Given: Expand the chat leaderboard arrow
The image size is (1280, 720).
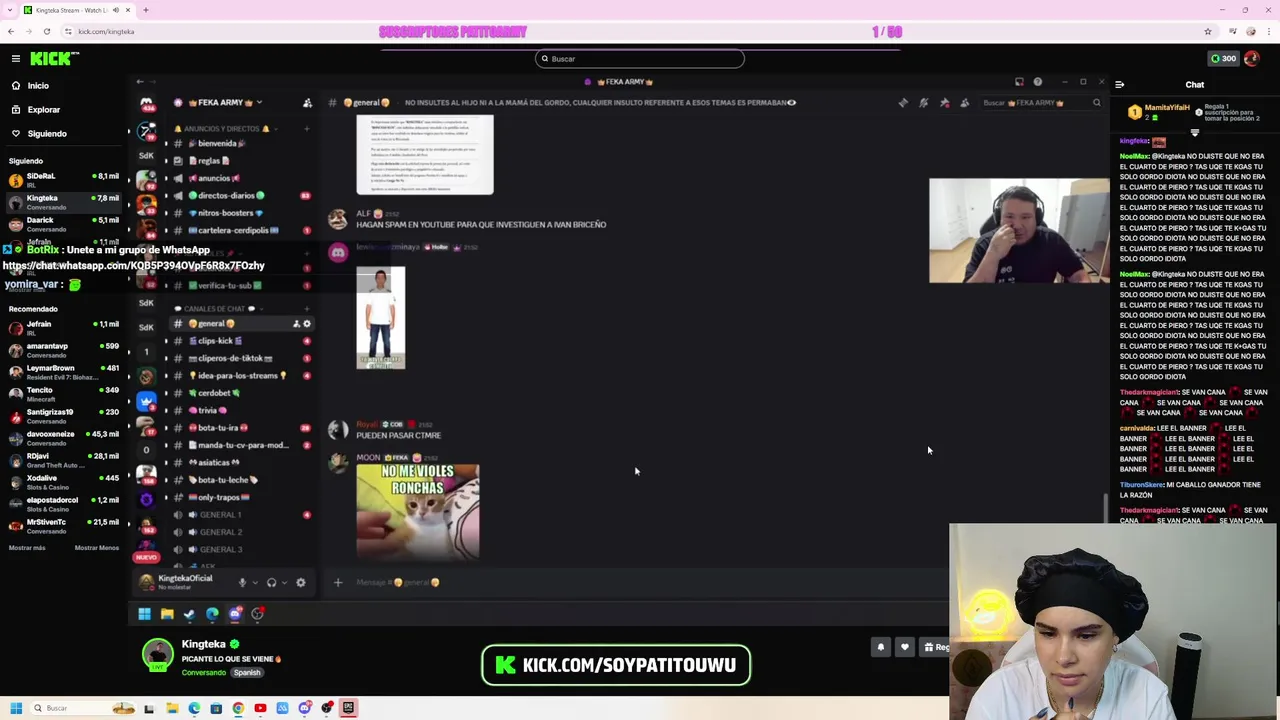Looking at the screenshot, I should point(1195,132).
